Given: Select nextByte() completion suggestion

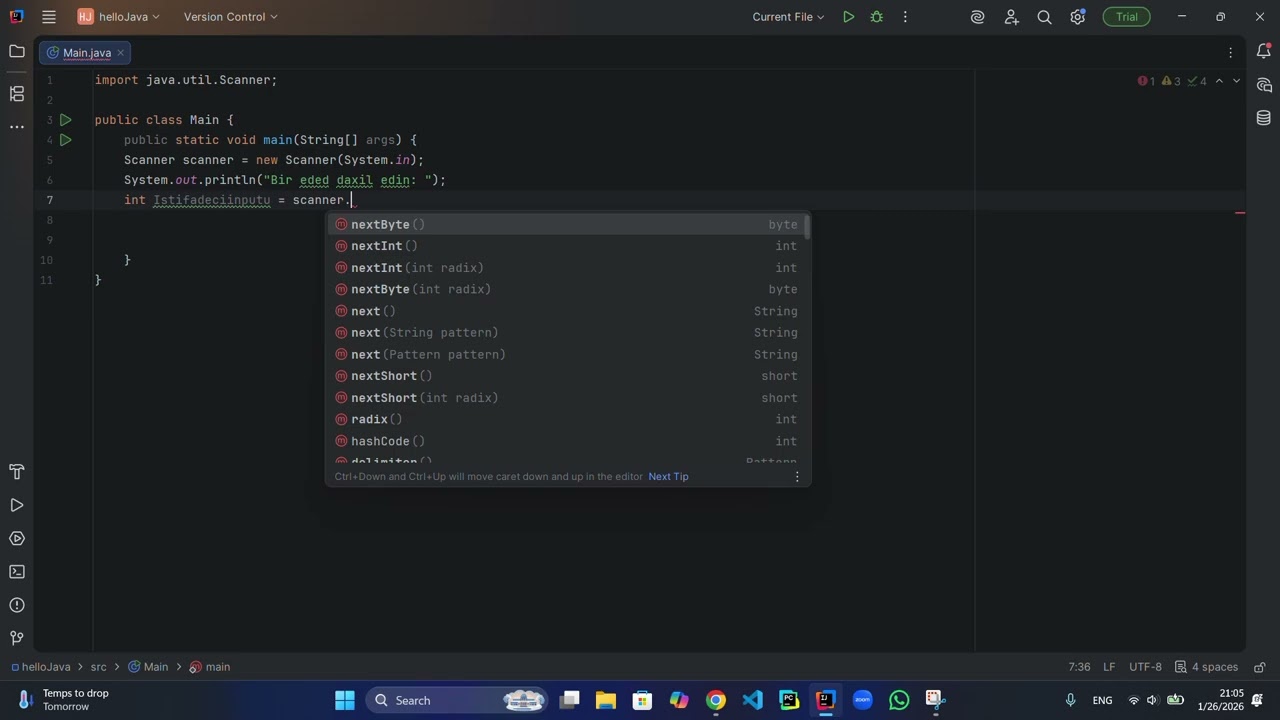Looking at the screenshot, I should 567,225.
